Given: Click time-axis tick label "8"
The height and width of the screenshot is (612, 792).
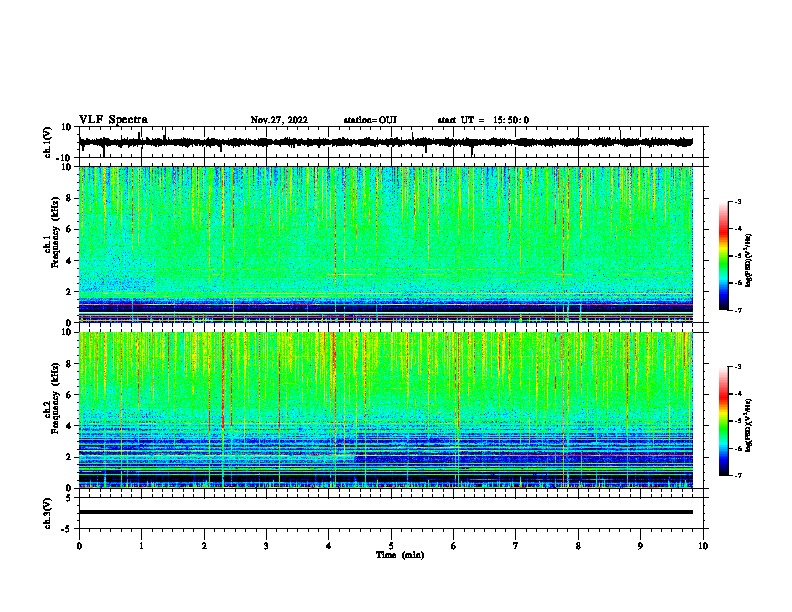Looking at the screenshot, I should 578,546.
